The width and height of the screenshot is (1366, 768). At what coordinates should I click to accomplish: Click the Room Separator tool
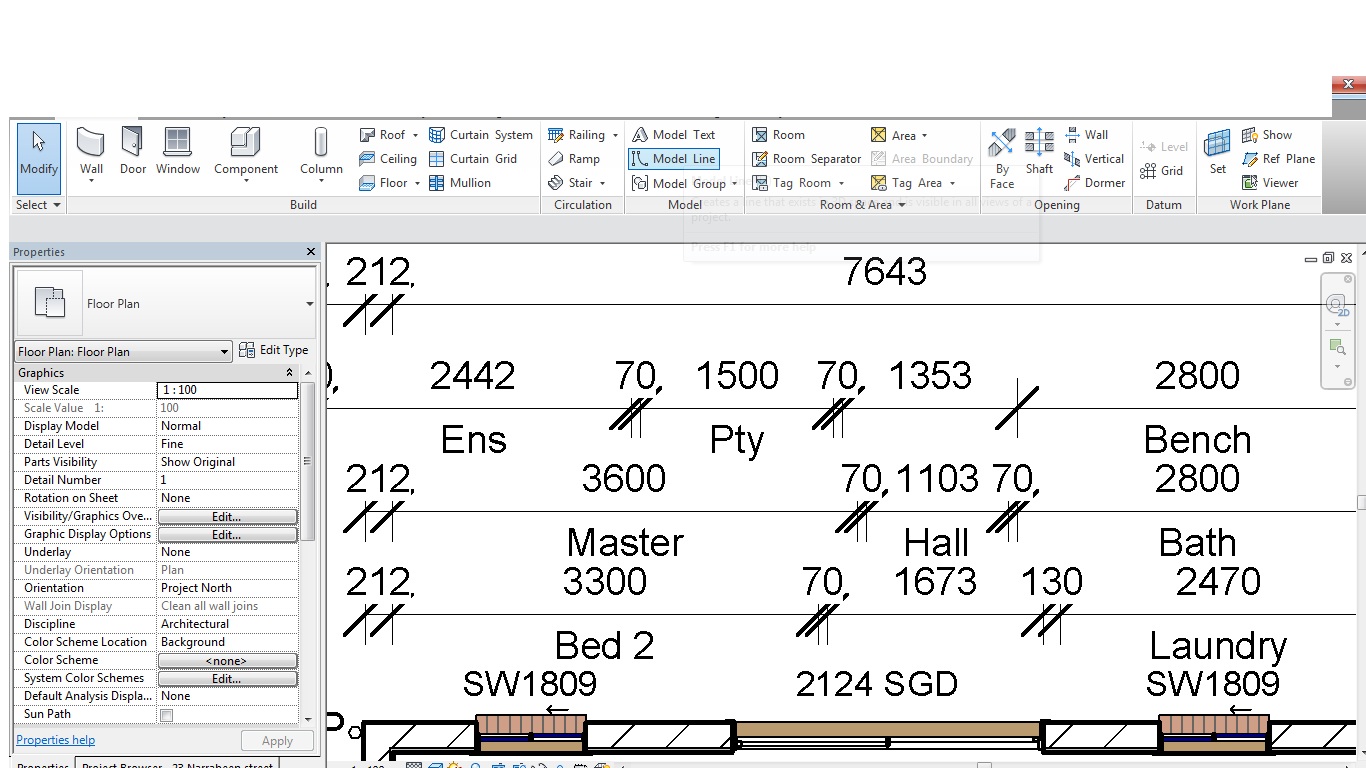pos(805,159)
